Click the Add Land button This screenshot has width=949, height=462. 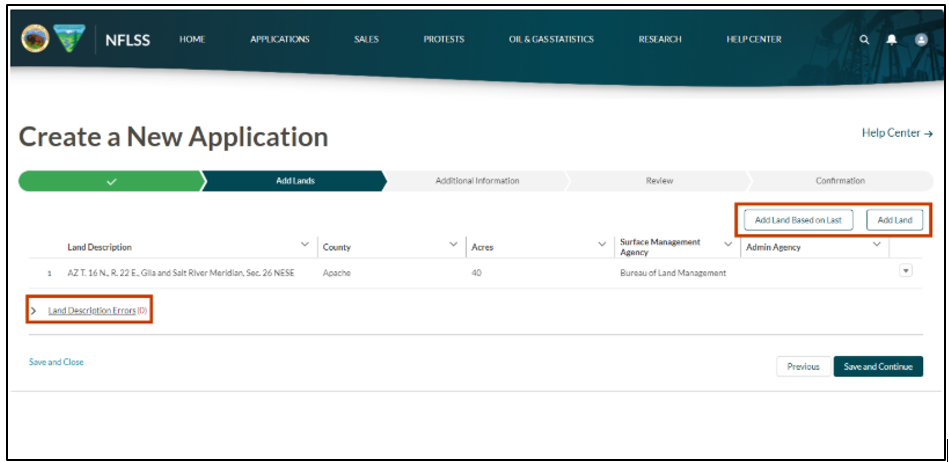pos(895,220)
